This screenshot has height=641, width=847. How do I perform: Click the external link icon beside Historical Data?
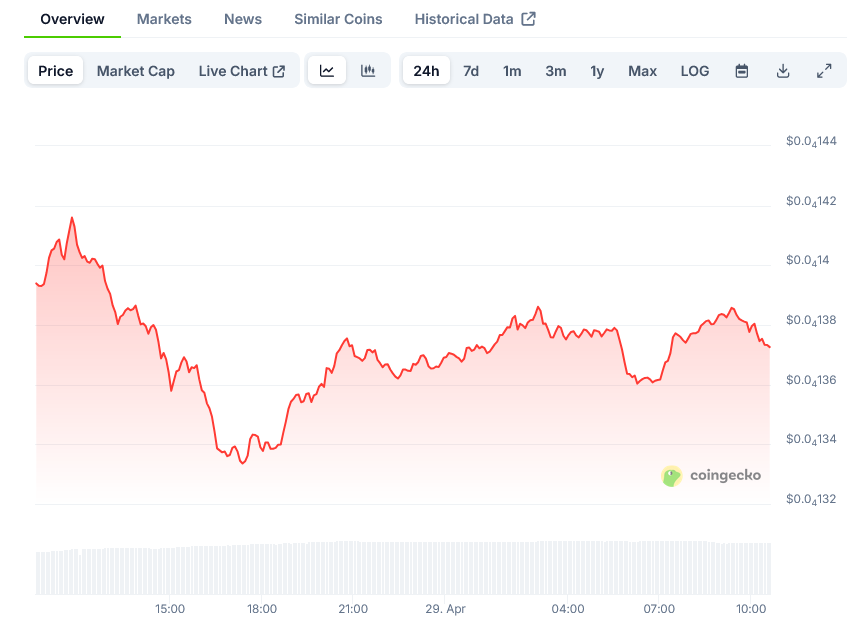[529, 19]
